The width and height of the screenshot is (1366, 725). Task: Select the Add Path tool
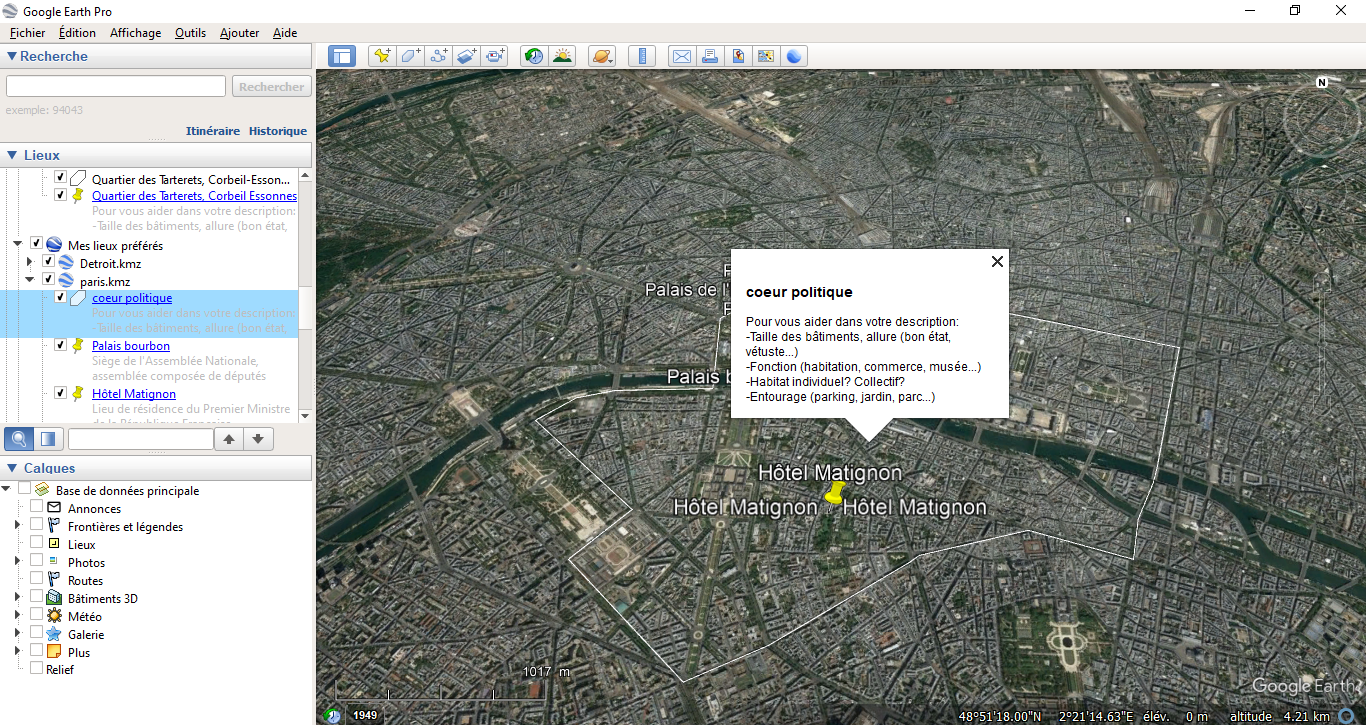pyautogui.click(x=438, y=56)
